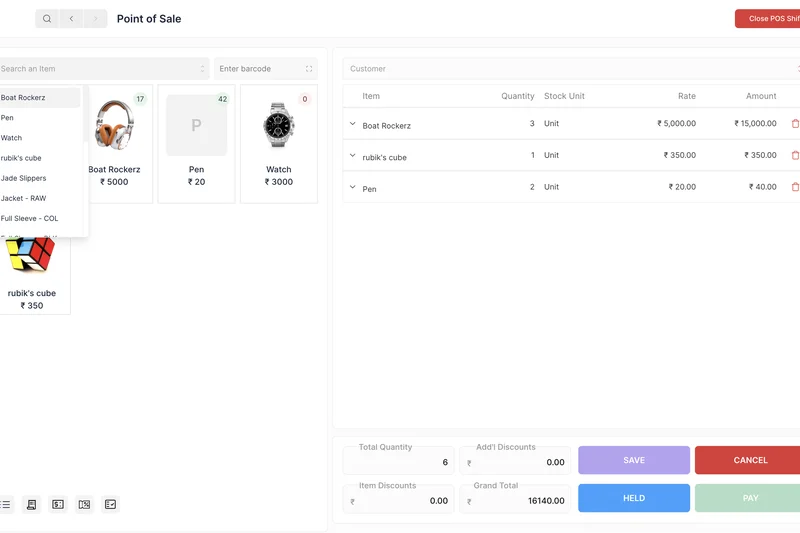Screen dimensions: 800x533
Task: Click the percent coupon icon at bottom
Action: coord(84,505)
